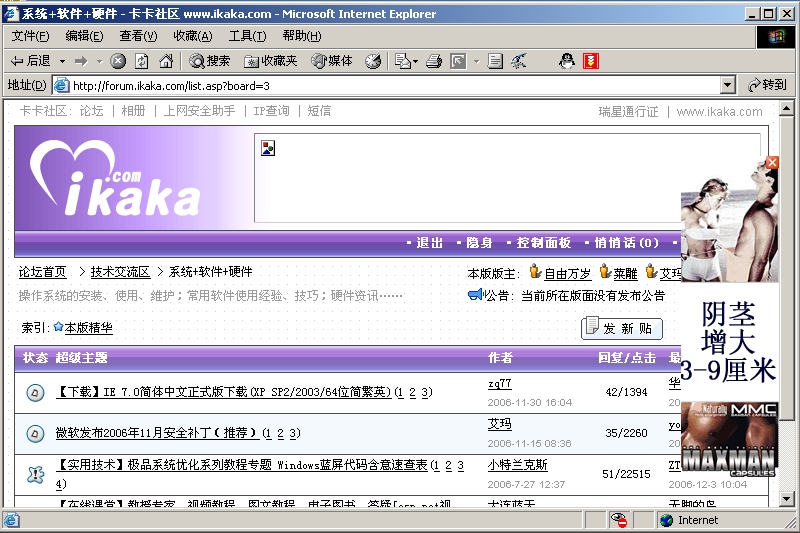This screenshot has height=533, width=800.
Task: Open the 悄悄话(0) messages link
Action: [x=627, y=243]
